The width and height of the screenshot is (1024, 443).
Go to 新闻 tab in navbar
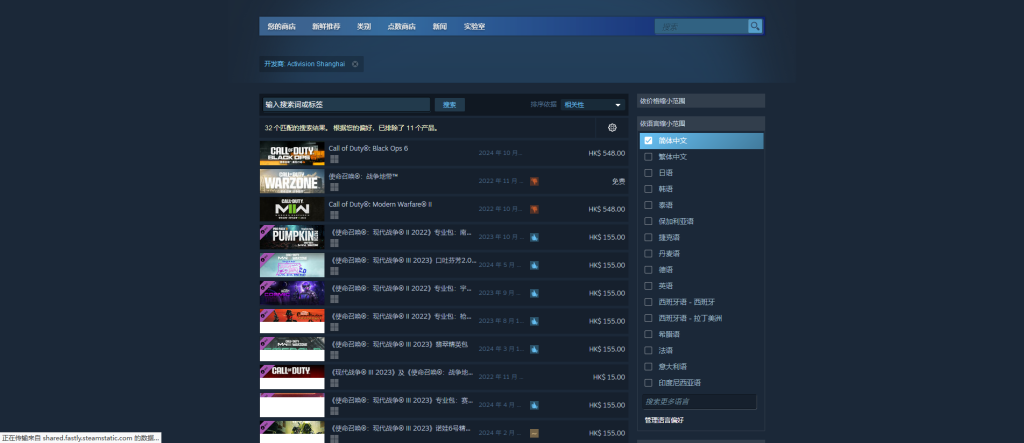tap(440, 27)
